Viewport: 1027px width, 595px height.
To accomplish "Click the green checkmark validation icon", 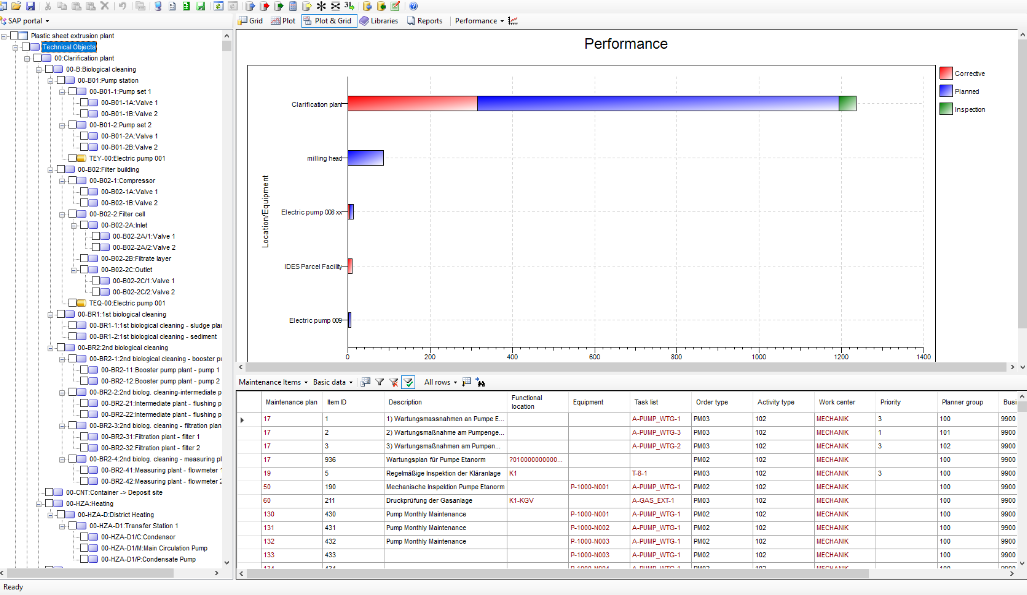I will point(409,381).
